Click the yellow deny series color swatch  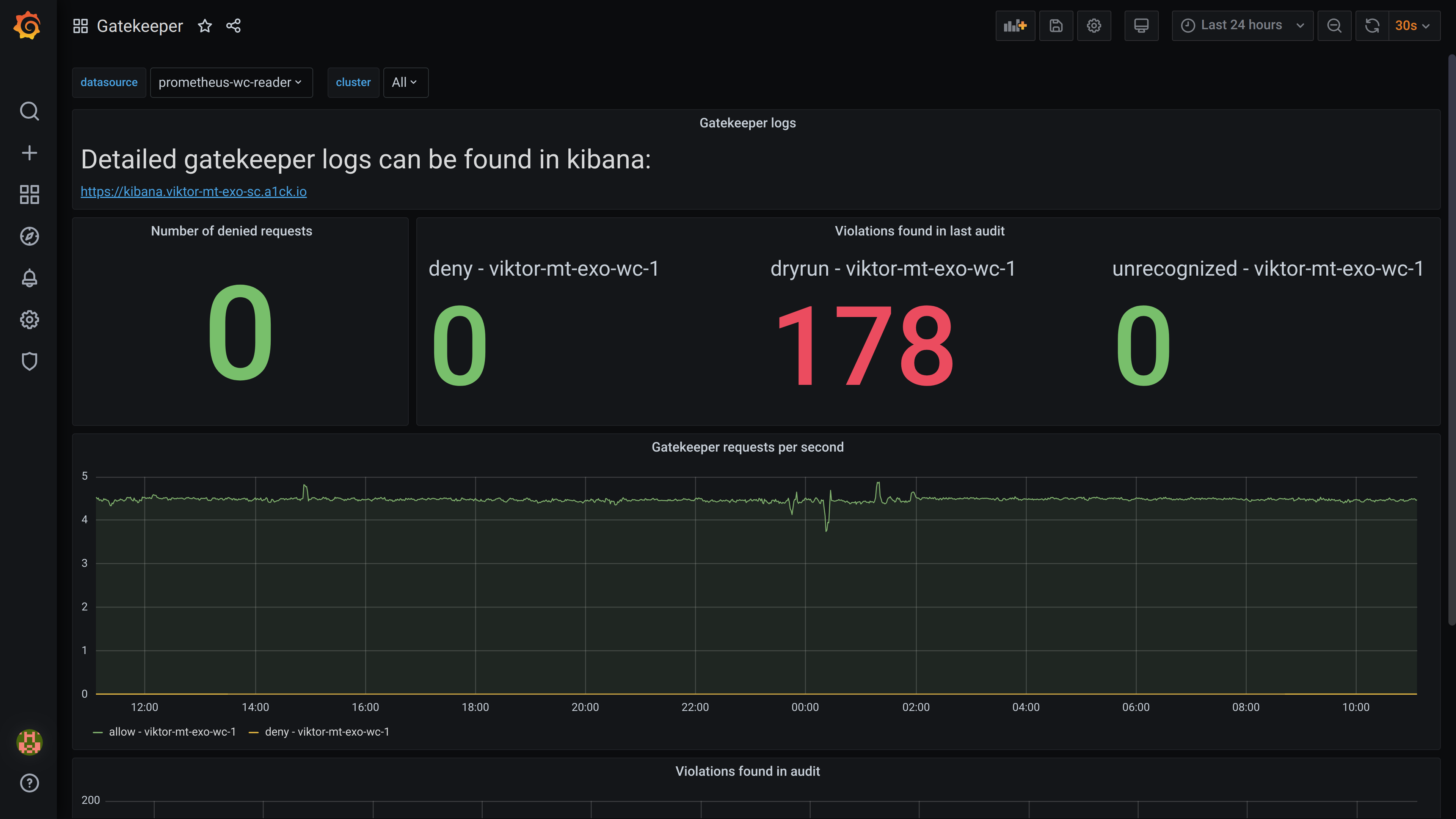click(254, 733)
